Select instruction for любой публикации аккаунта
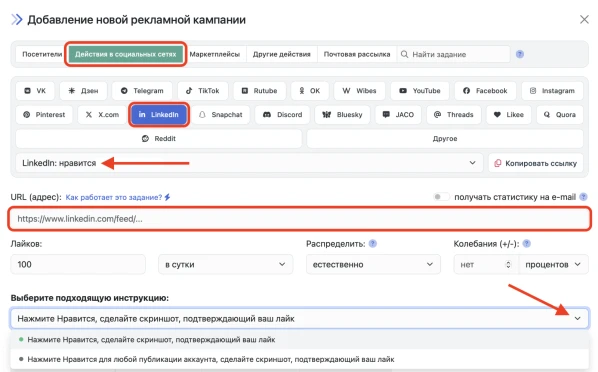 (x=299, y=359)
